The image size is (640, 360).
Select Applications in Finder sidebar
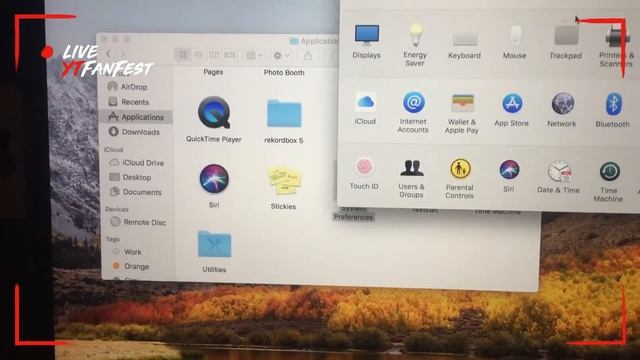(x=136, y=117)
